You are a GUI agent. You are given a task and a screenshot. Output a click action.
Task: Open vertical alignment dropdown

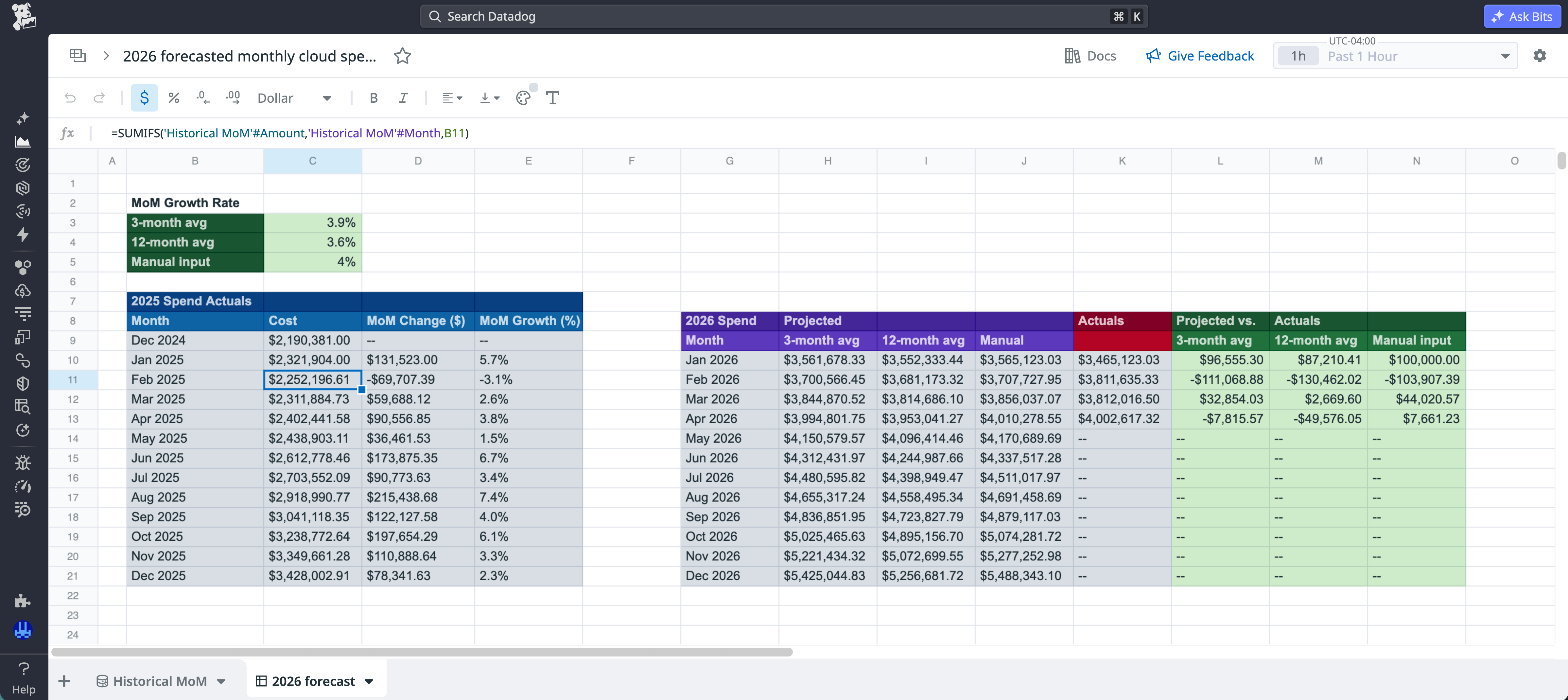click(x=490, y=98)
